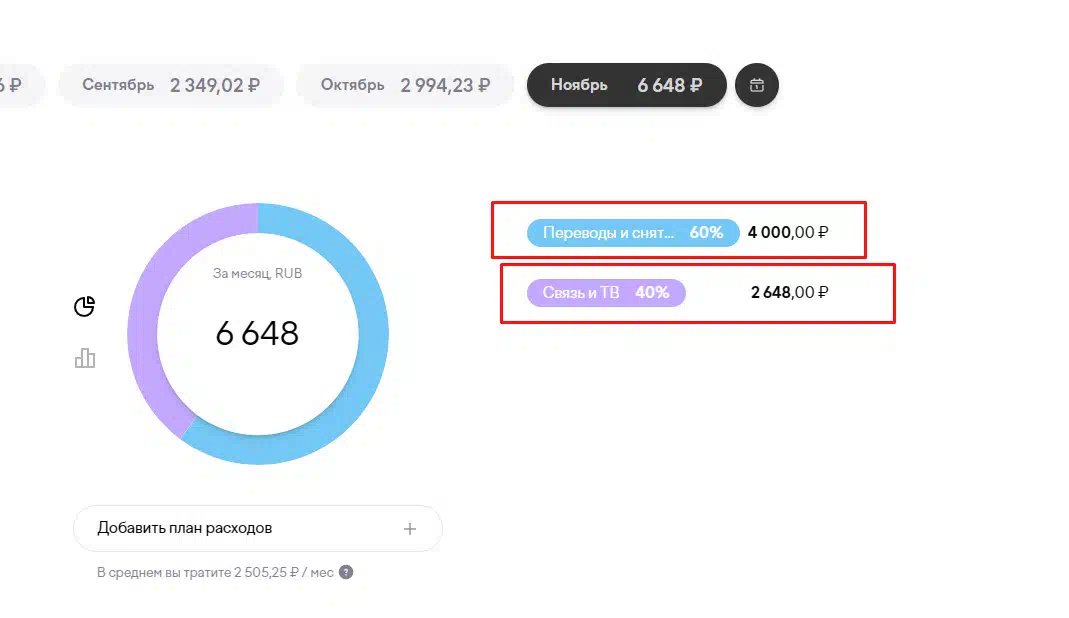Click the За месяц, RUB label
The width and height of the screenshot is (1069, 618).
point(257,274)
